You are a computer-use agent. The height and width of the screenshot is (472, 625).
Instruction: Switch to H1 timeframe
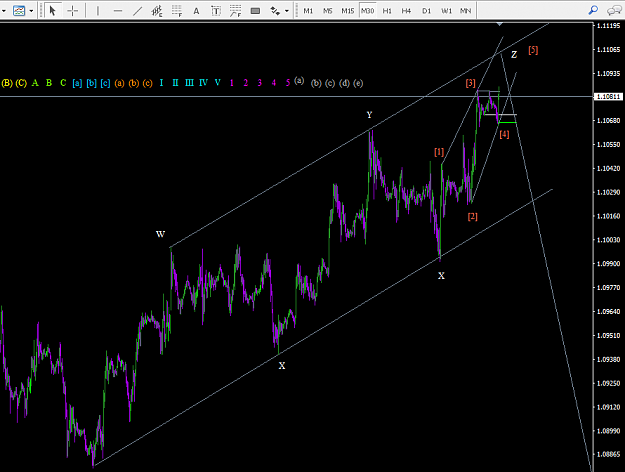(387, 11)
